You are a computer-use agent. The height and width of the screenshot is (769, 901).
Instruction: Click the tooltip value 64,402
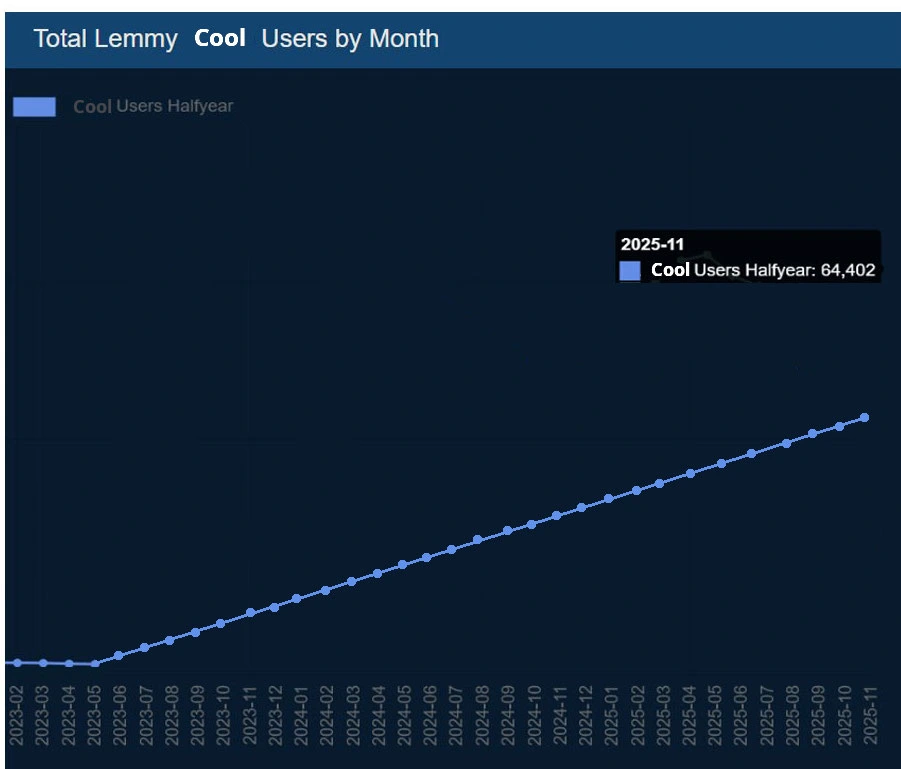pos(848,270)
